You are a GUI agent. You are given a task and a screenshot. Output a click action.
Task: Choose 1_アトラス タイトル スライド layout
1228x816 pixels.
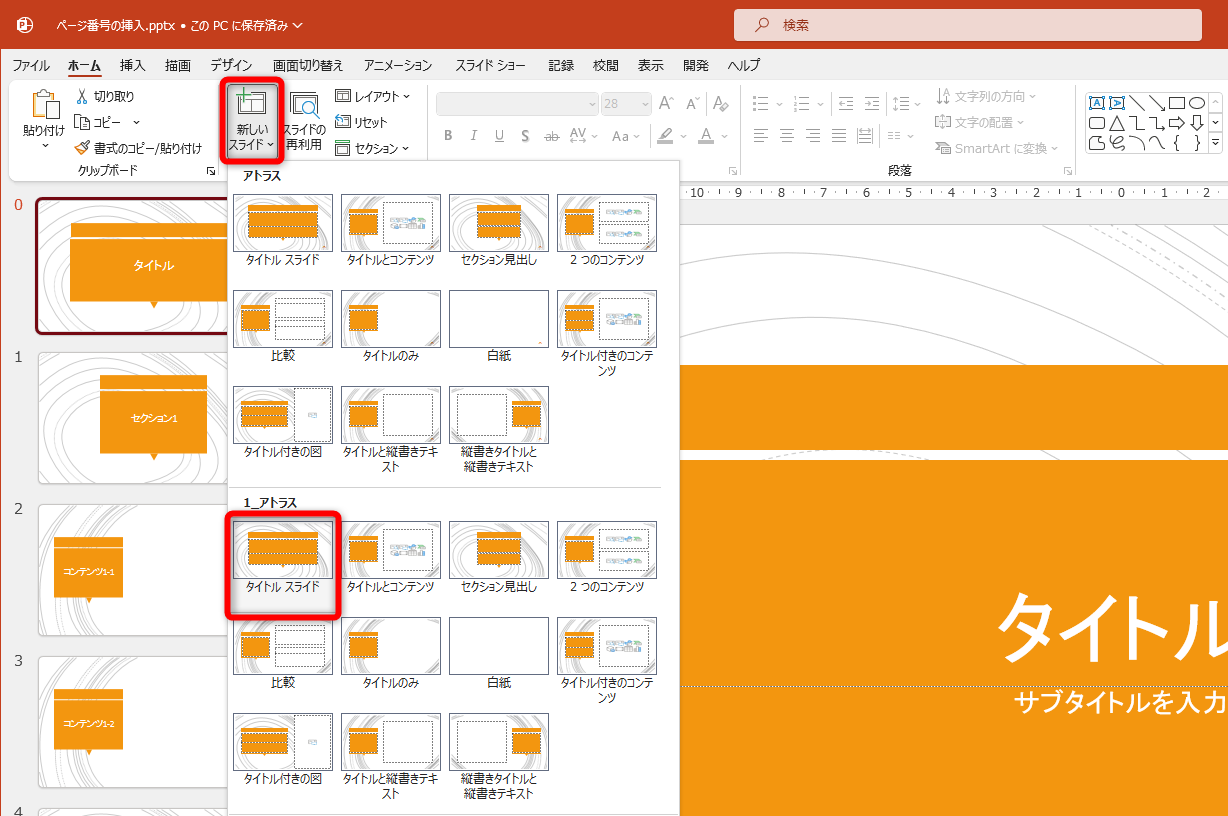[283, 558]
